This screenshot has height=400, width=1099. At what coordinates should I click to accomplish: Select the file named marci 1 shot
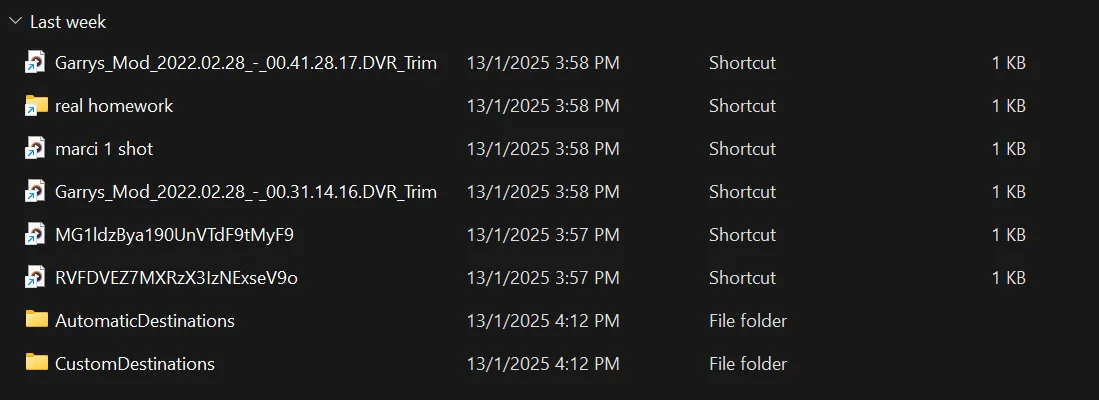point(104,149)
